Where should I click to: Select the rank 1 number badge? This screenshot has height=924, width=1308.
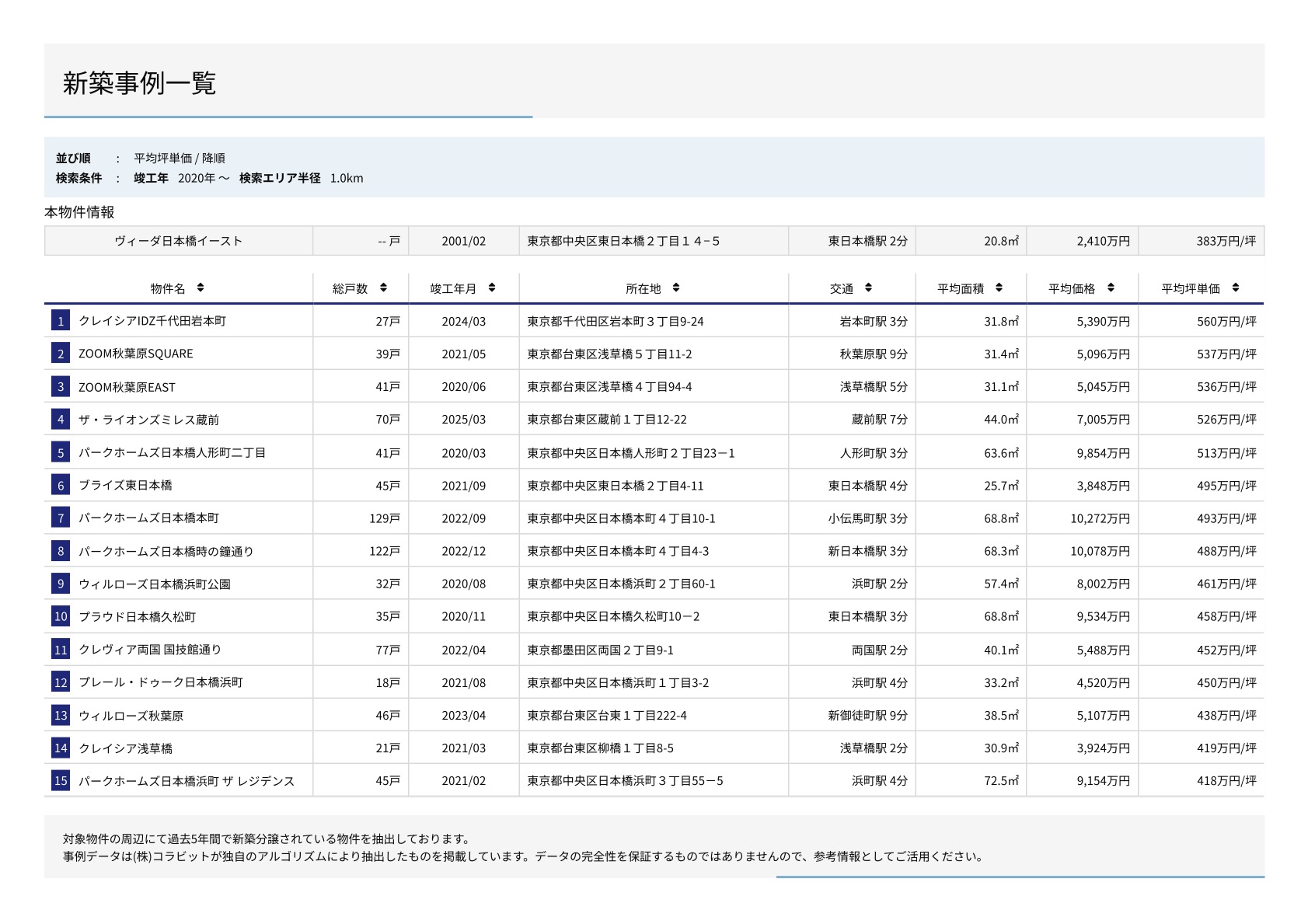61,321
